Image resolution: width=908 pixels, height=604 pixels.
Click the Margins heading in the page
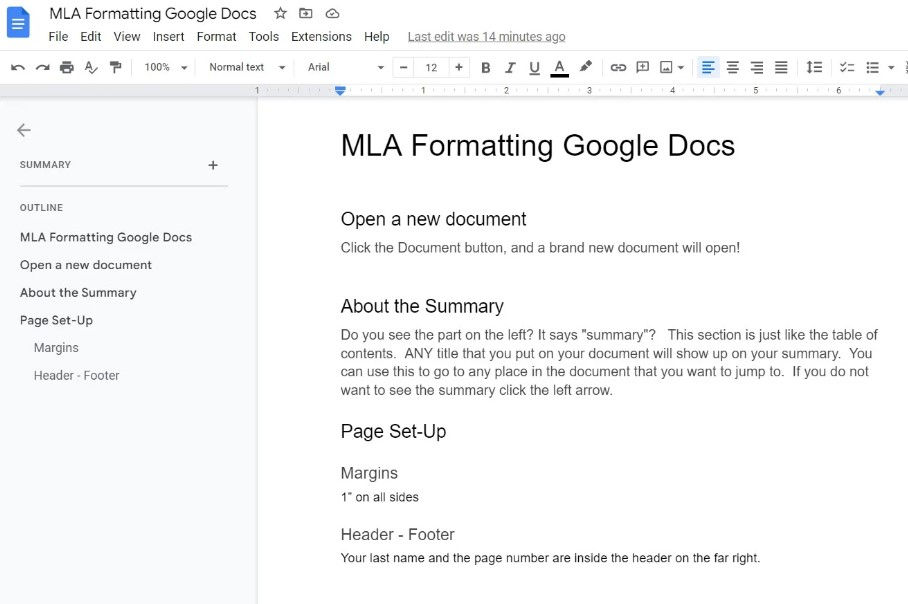tap(369, 473)
